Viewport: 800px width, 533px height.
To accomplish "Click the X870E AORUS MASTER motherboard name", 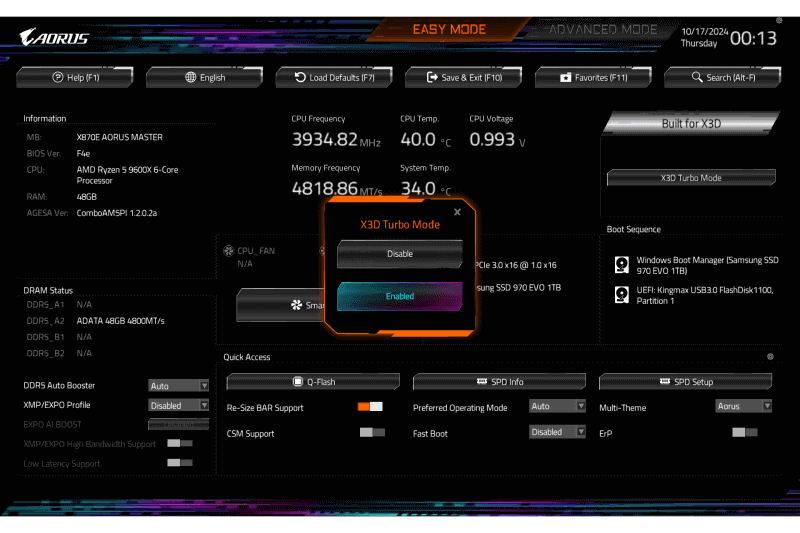I will click(x=119, y=137).
